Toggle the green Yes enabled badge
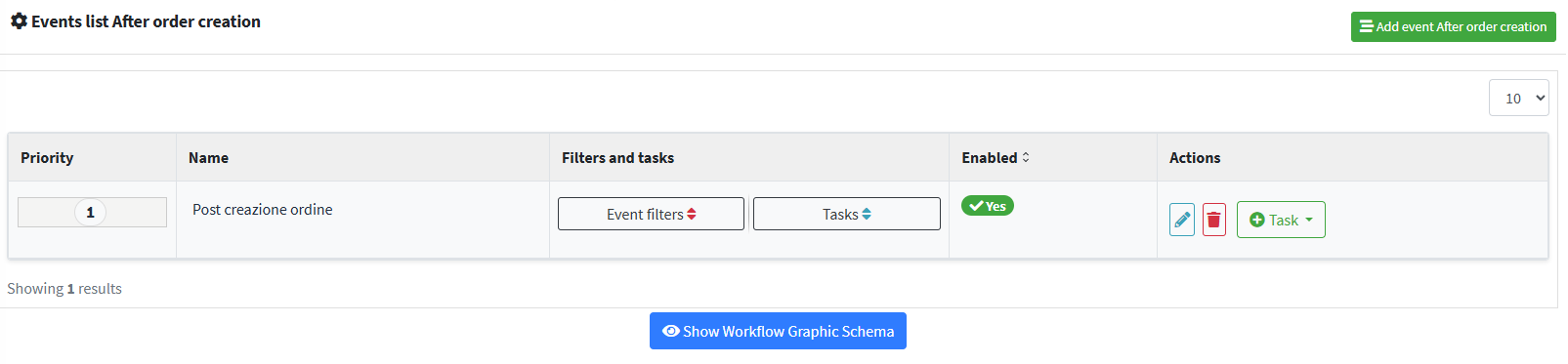The image size is (1568, 364). click(988, 206)
